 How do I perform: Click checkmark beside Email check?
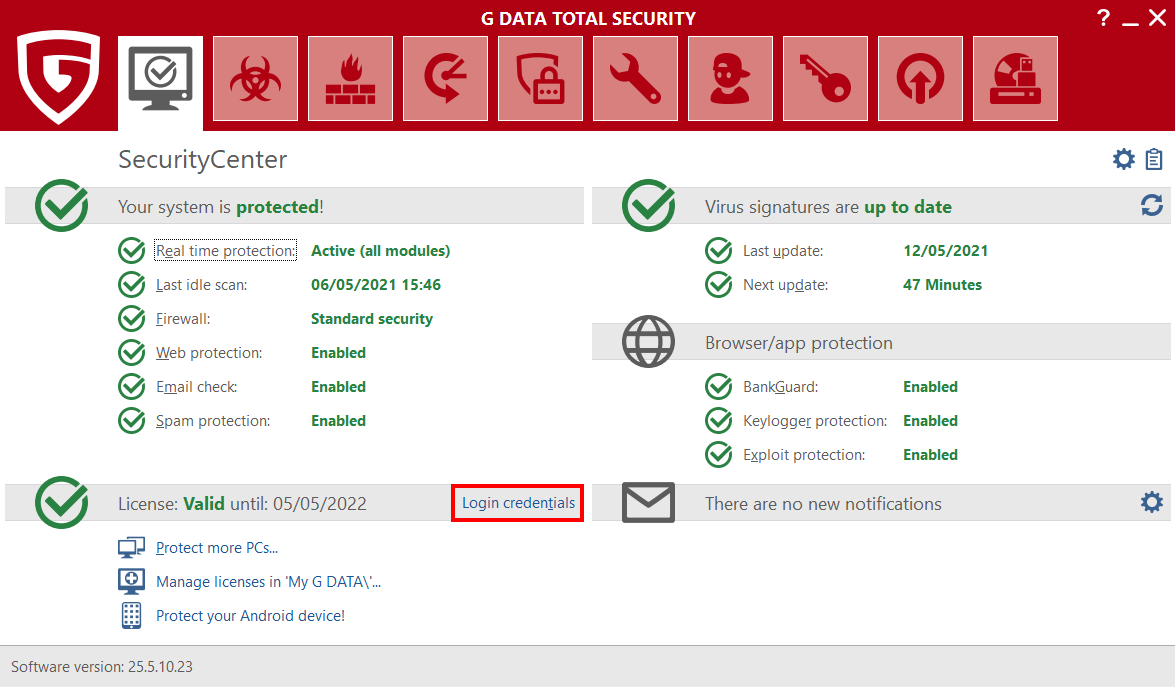click(x=131, y=387)
